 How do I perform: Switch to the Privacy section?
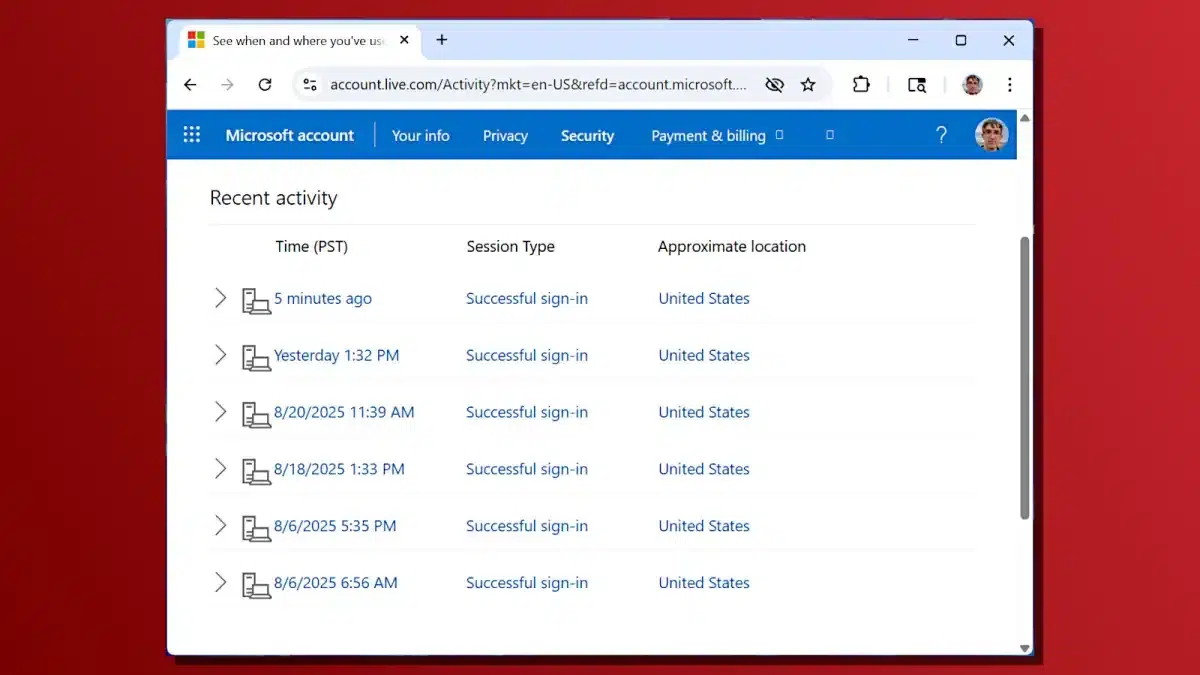click(505, 135)
